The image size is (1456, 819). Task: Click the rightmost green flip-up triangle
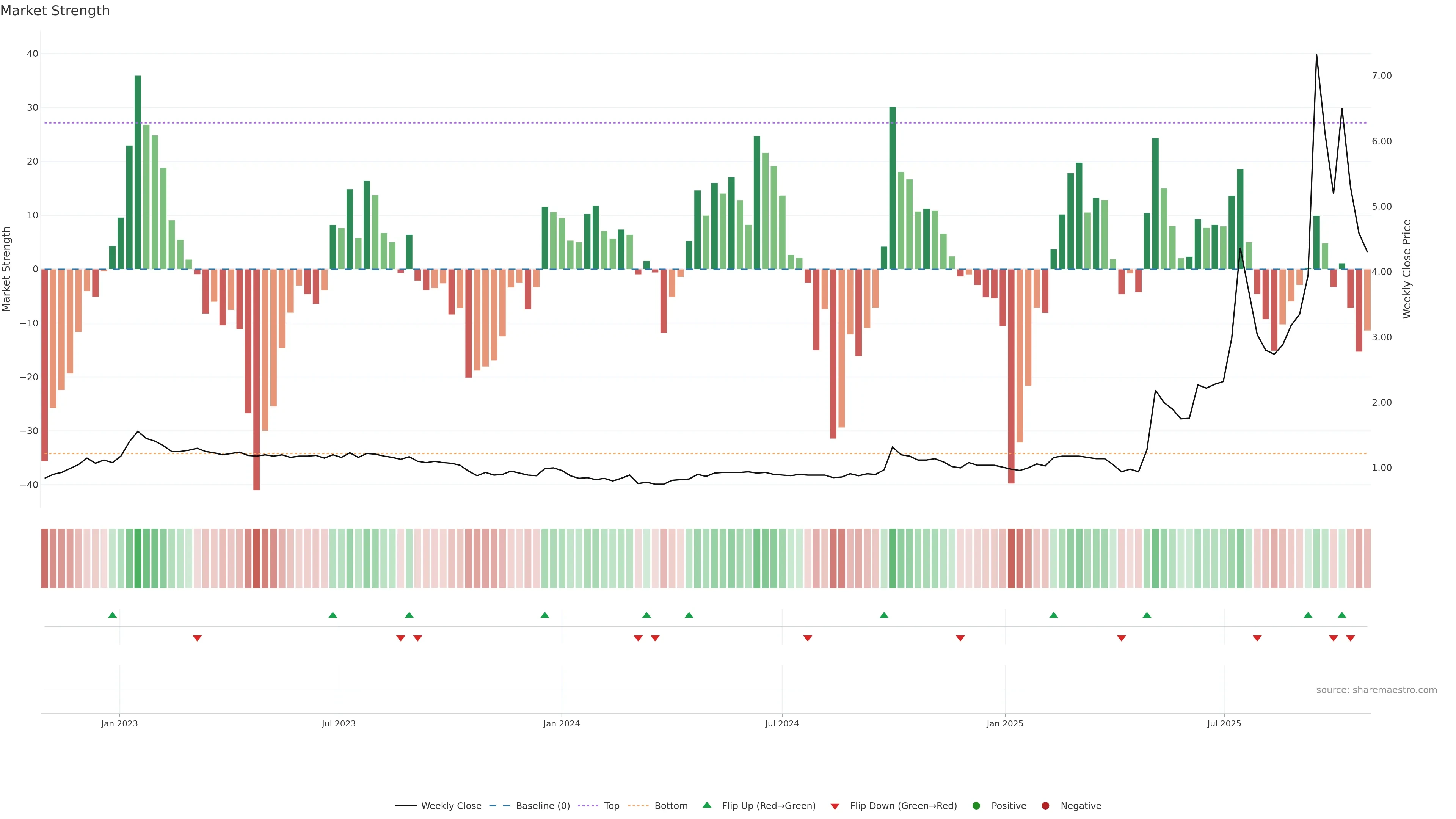1342,615
